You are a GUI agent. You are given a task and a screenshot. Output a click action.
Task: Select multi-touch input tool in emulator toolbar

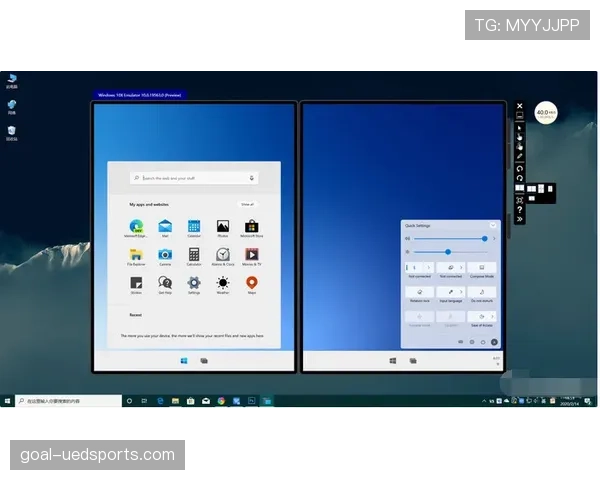[x=519, y=146]
